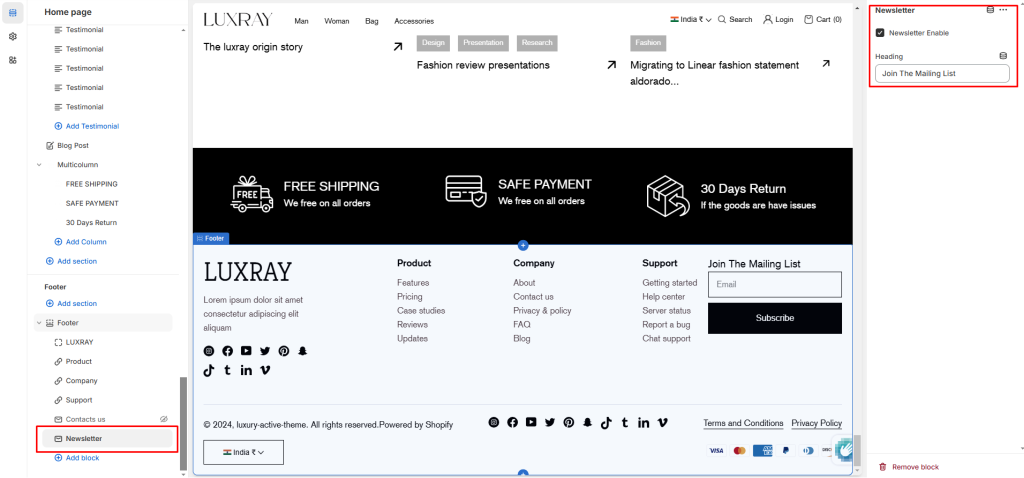Click Add section under the Footer heading
Image resolution: width=1024 pixels, height=478 pixels.
(71, 304)
